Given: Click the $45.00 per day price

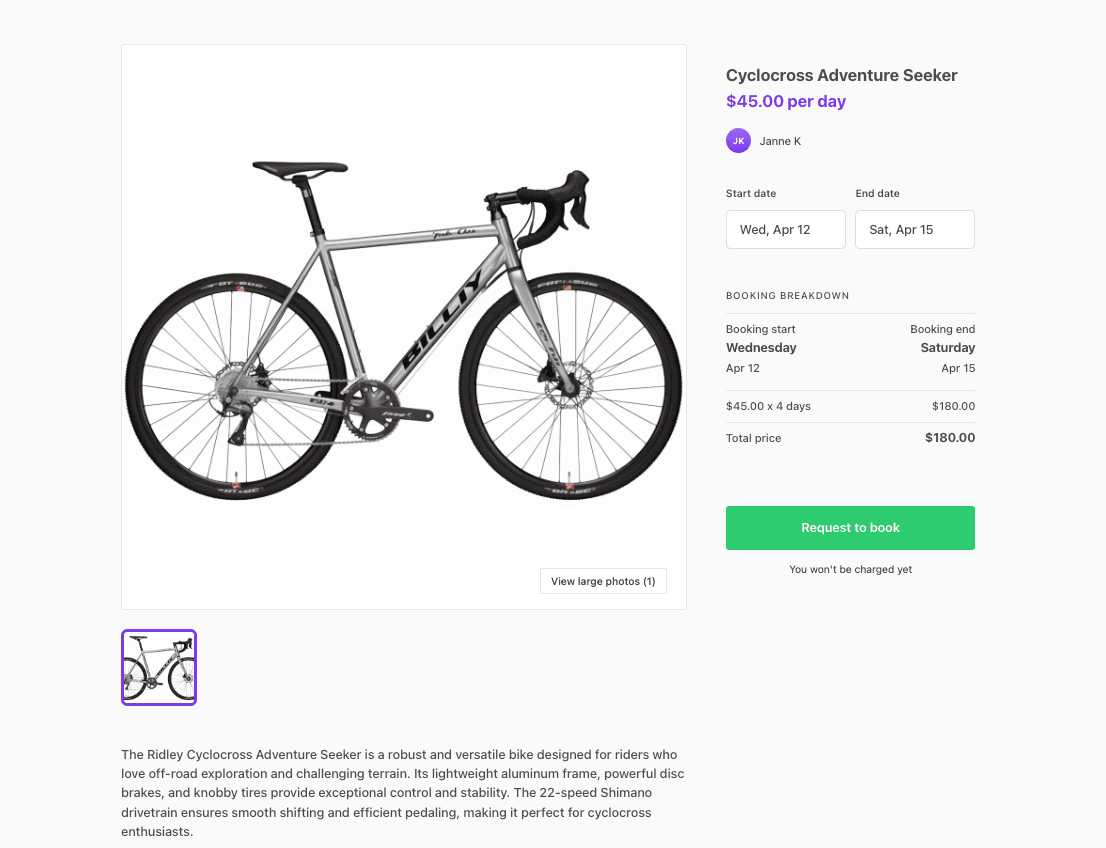Looking at the screenshot, I should coord(786,101).
